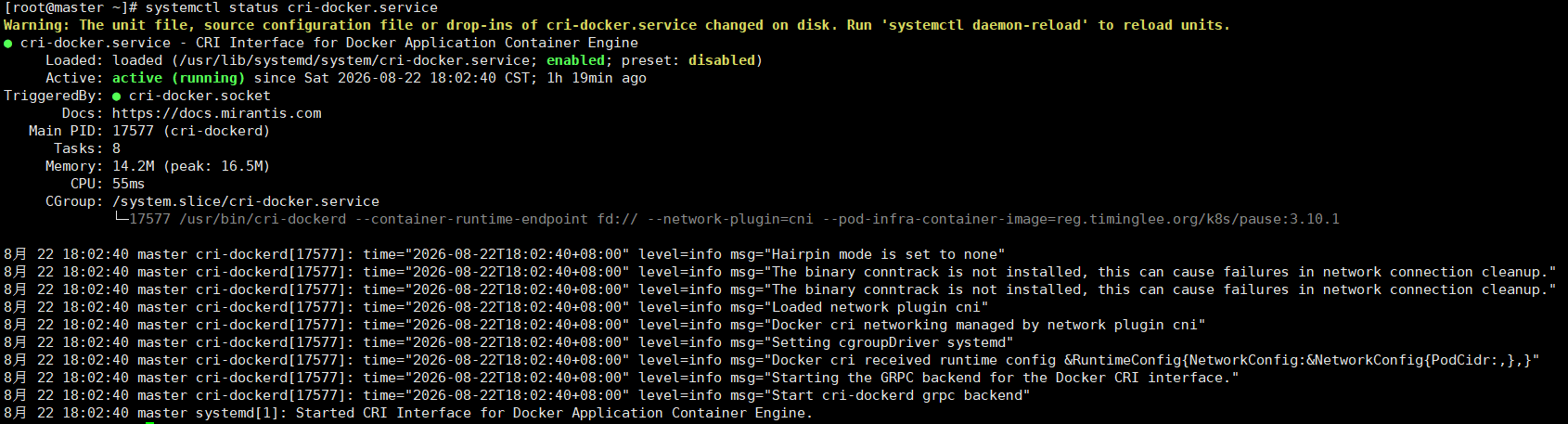Click the 'cri-docker.socket' trigger name
This screenshot has width=1568, height=424.
[x=199, y=96]
